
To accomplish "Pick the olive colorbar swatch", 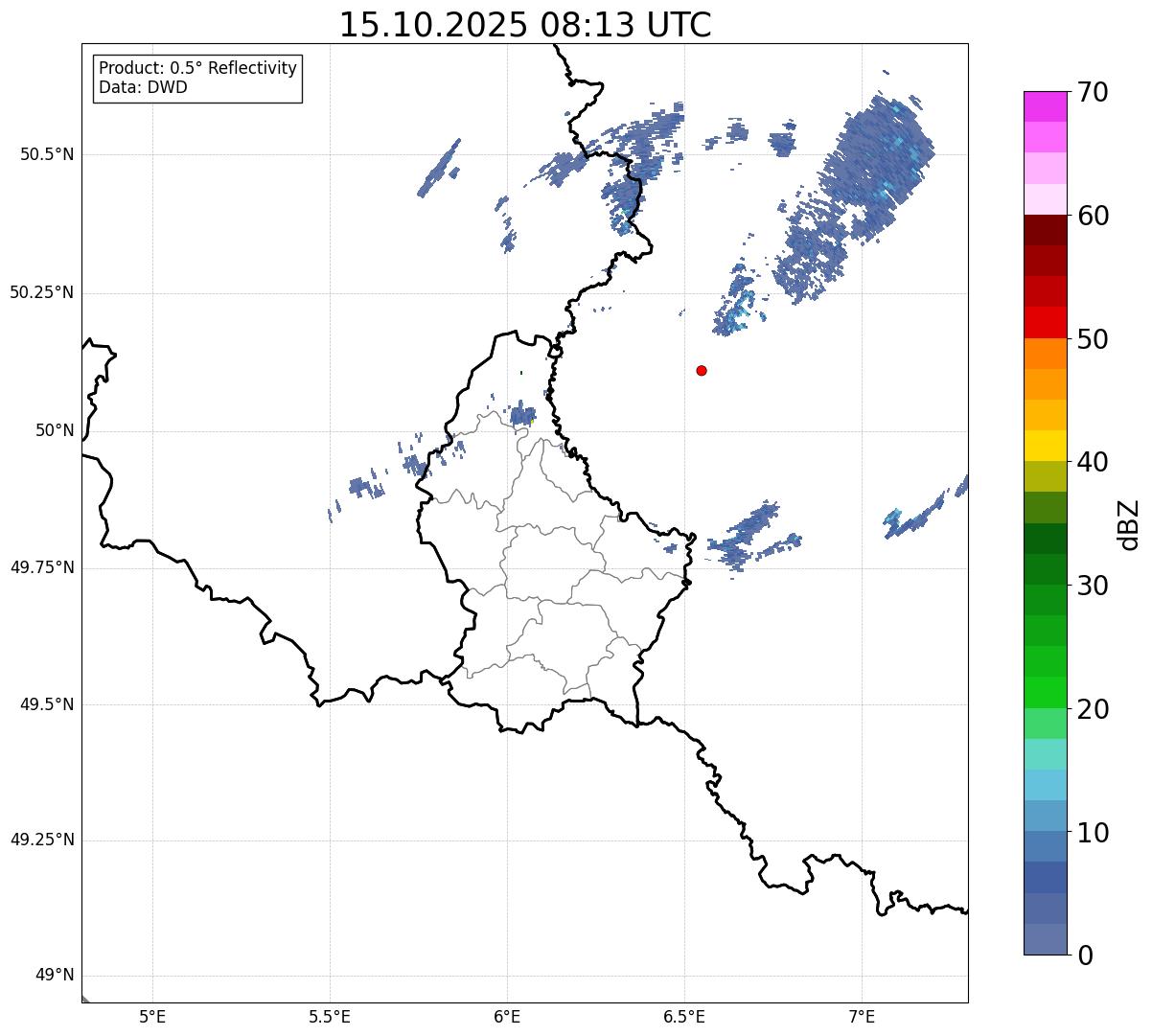I will pyautogui.click(x=1046, y=476).
